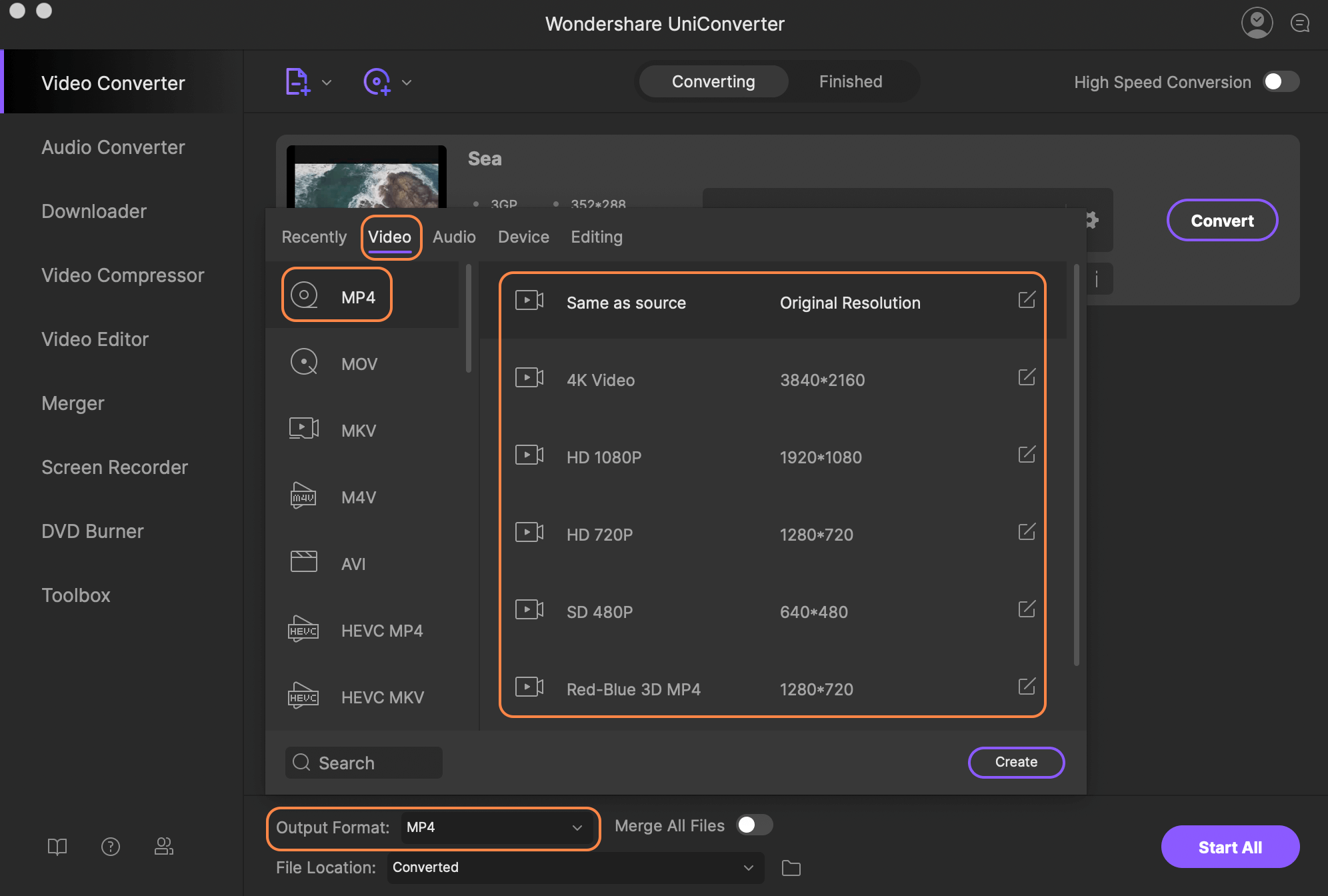Image resolution: width=1328 pixels, height=896 pixels.
Task: Switch to the Audio format tab
Action: (454, 237)
